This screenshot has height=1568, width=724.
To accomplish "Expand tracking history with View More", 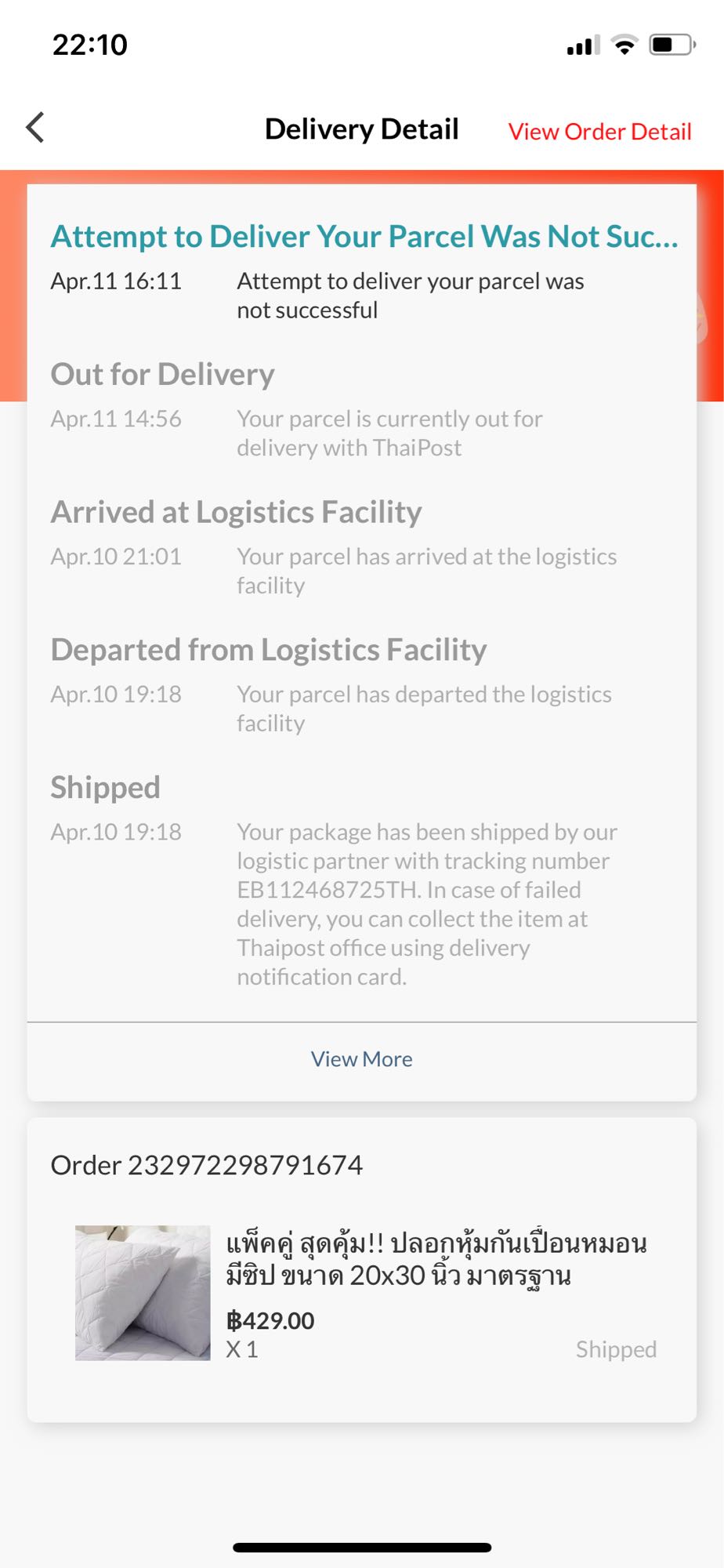I will [x=361, y=1059].
